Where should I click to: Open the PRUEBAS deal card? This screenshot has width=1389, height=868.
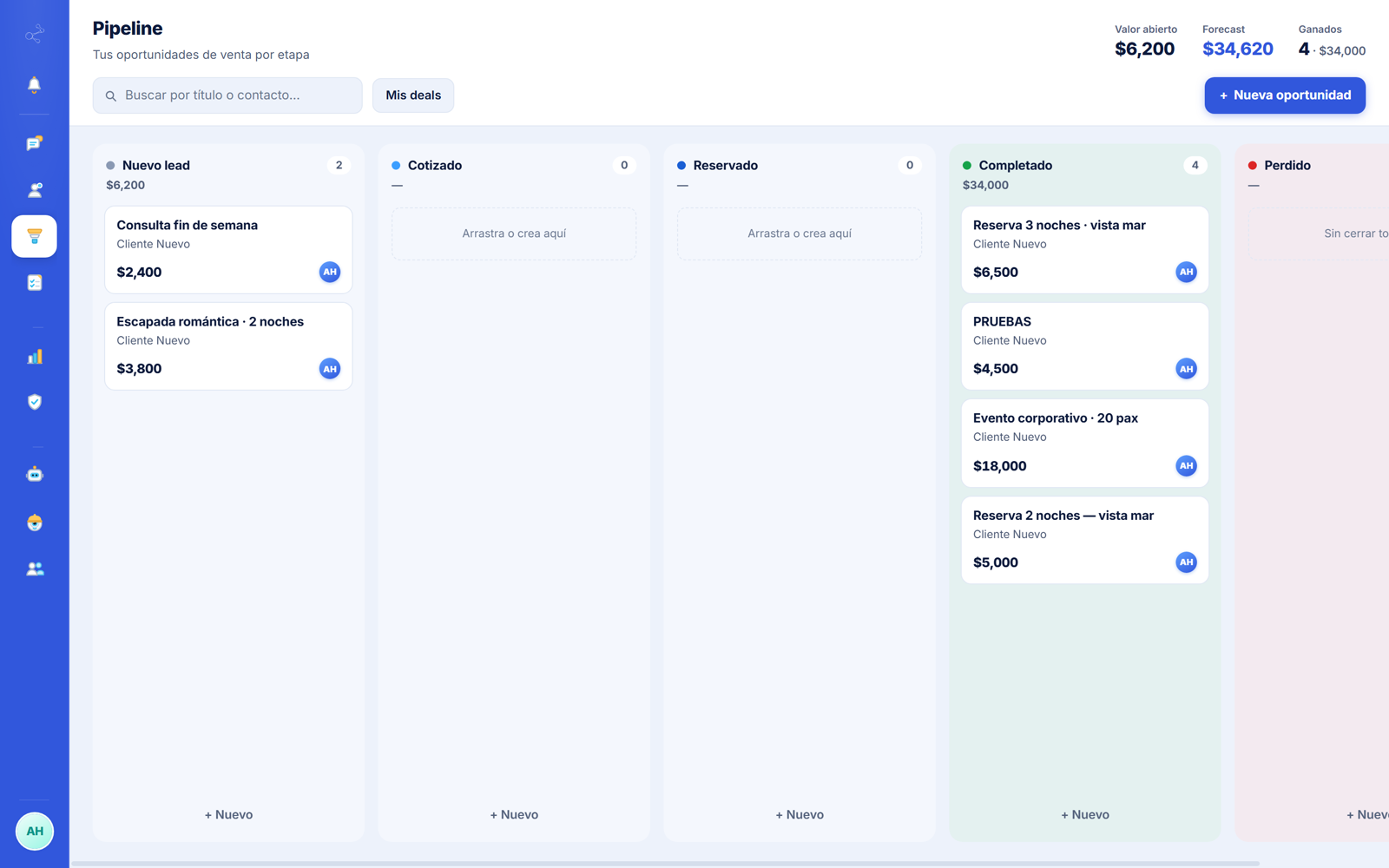(x=1085, y=346)
